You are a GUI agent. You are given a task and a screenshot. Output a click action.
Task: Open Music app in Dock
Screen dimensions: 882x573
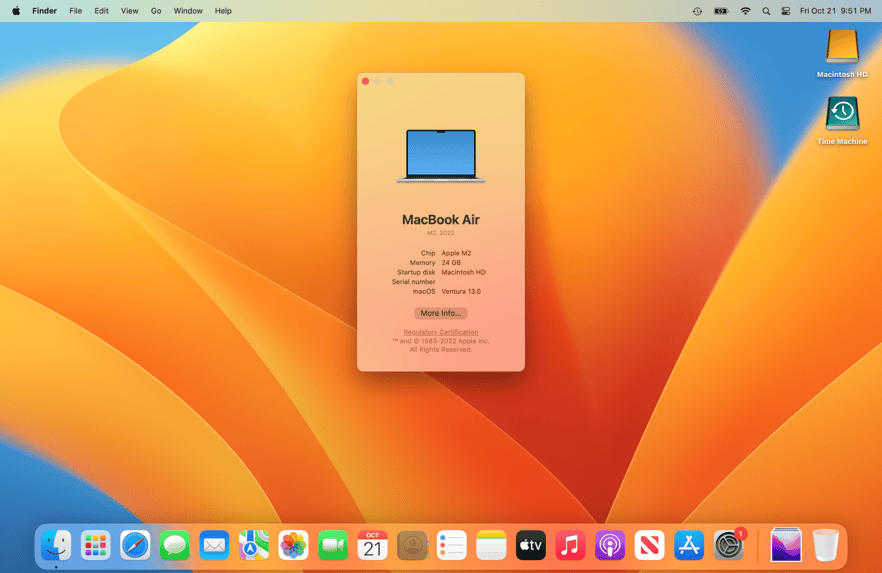[x=570, y=545]
